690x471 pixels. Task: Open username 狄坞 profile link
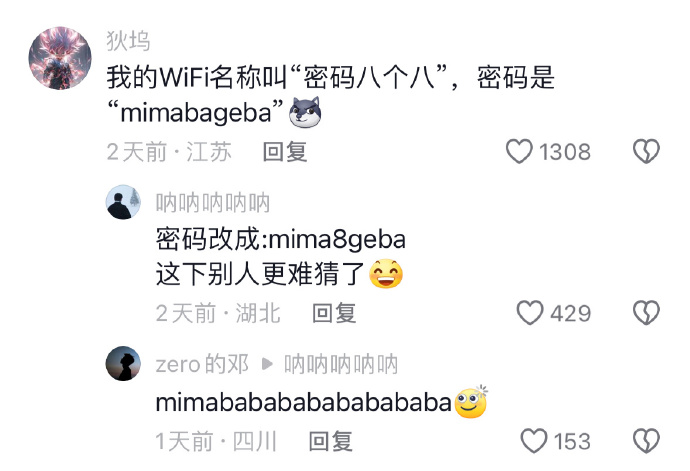(x=128, y=41)
